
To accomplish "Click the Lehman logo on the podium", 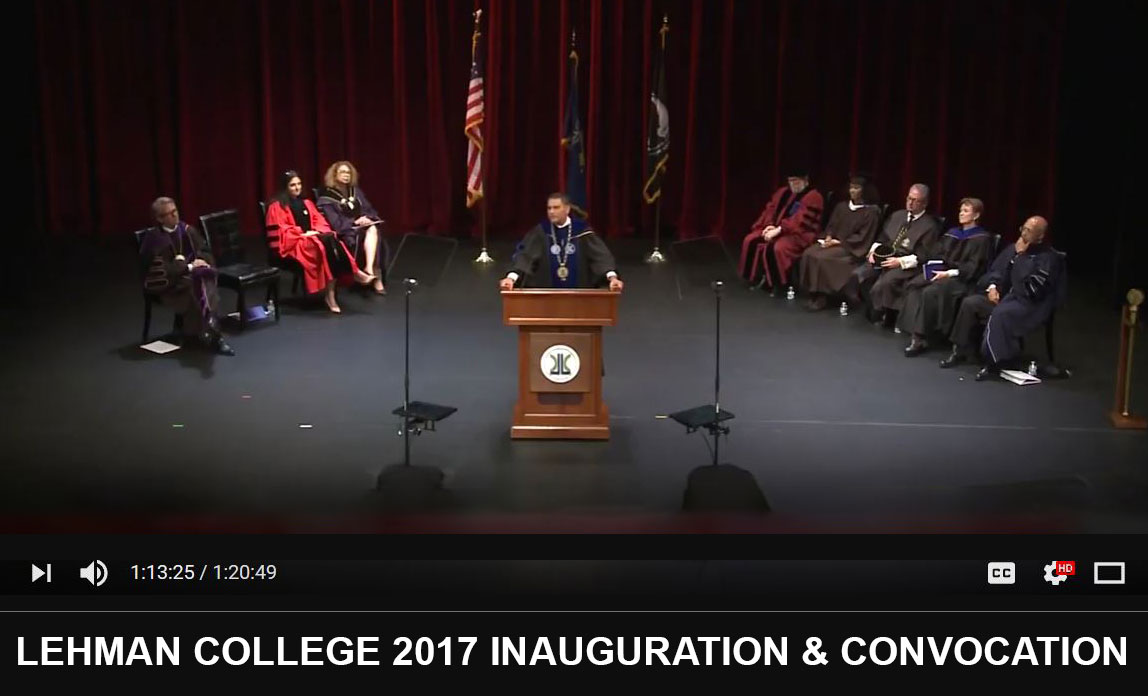I will (x=559, y=363).
